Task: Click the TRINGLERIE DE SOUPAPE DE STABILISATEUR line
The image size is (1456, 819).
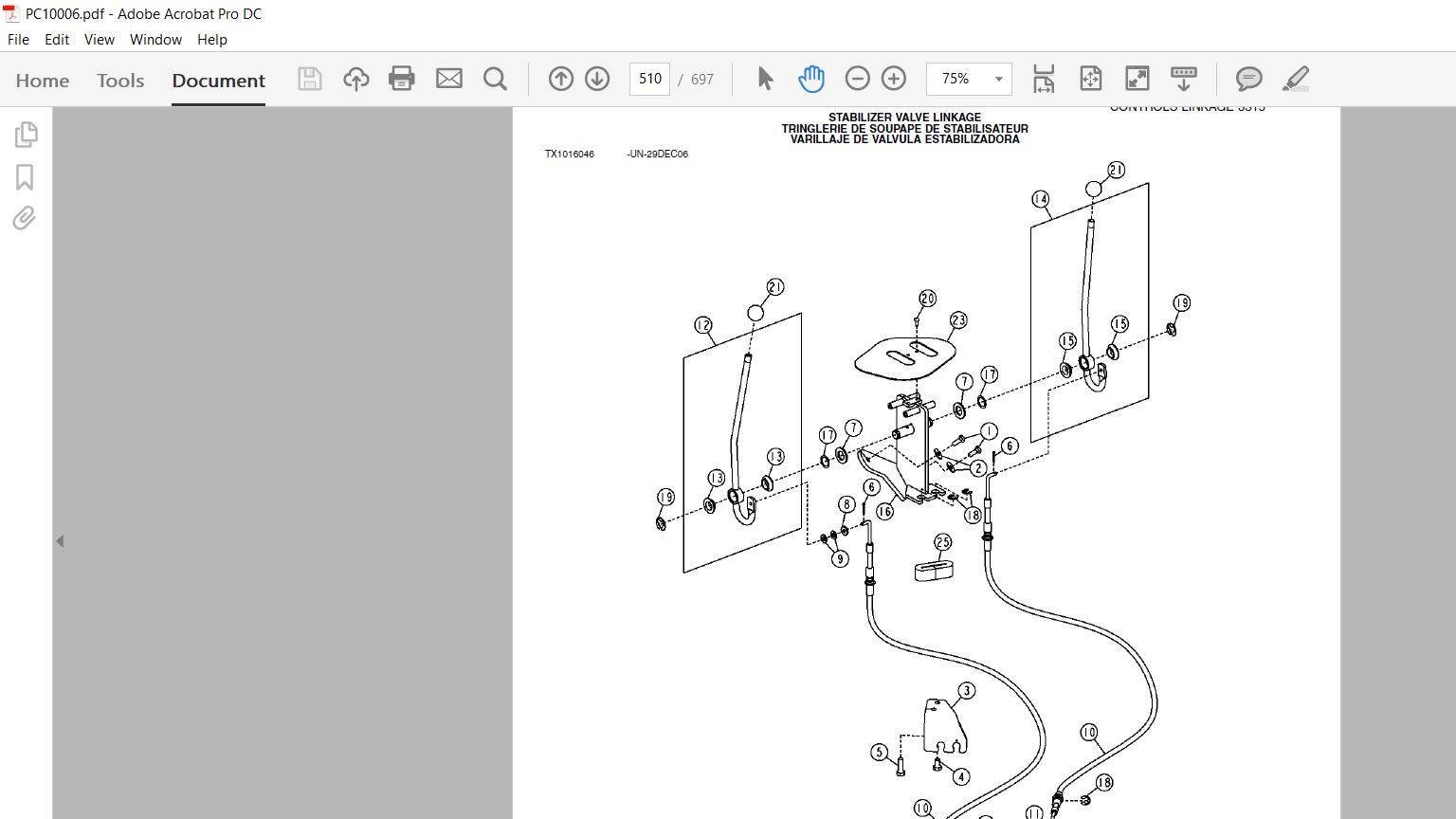Action: click(x=904, y=129)
